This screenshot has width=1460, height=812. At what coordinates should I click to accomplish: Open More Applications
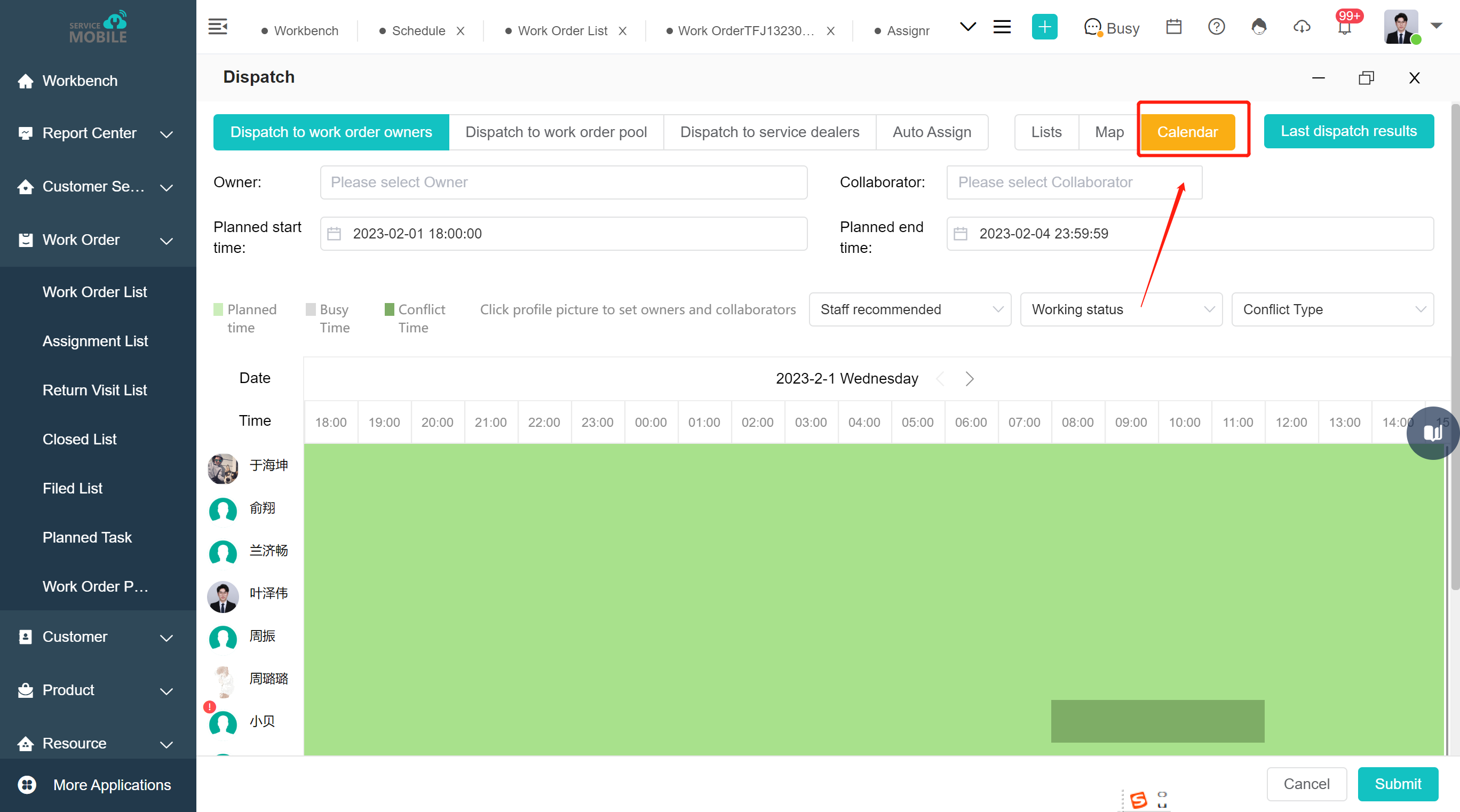tap(98, 785)
